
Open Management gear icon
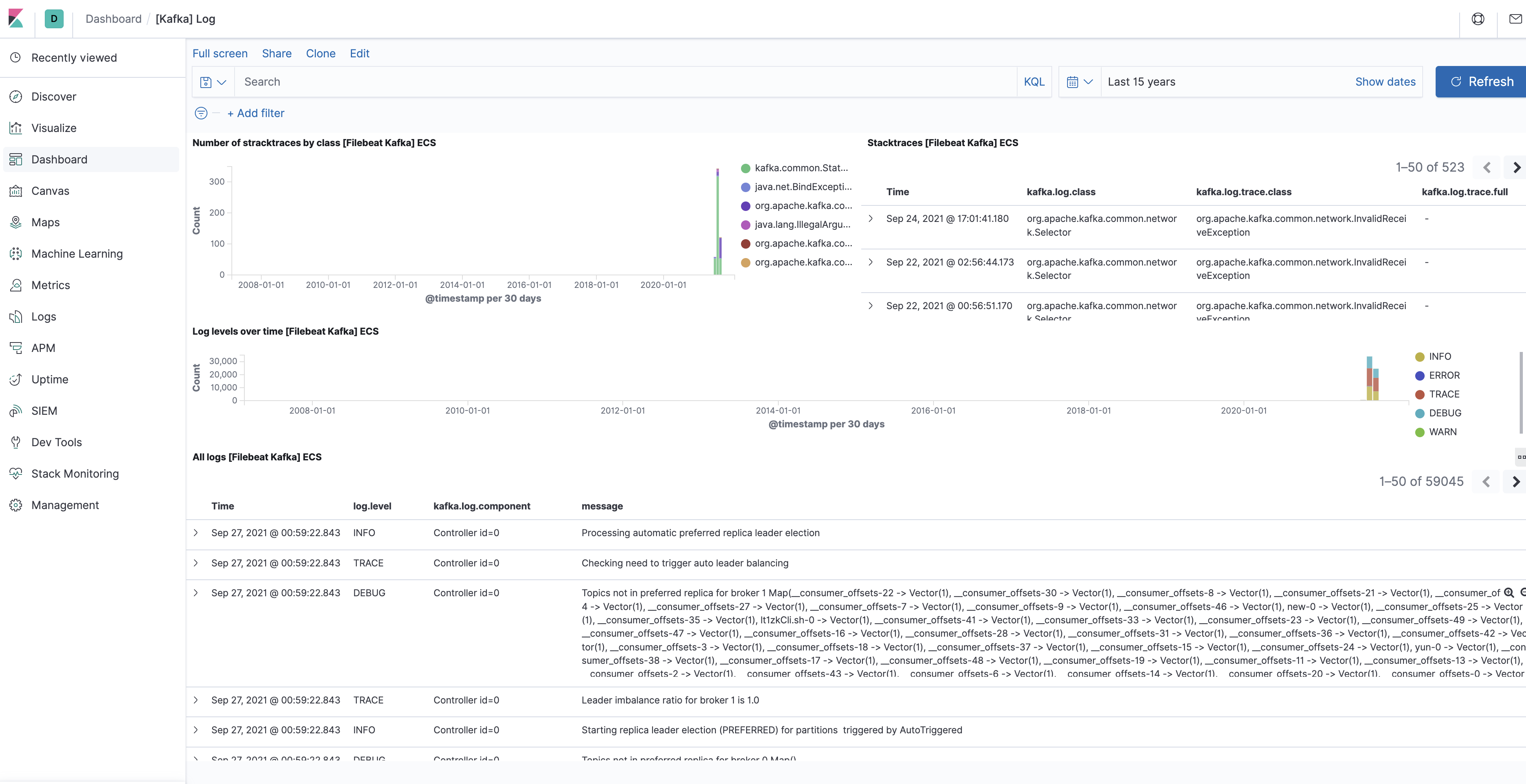point(16,505)
